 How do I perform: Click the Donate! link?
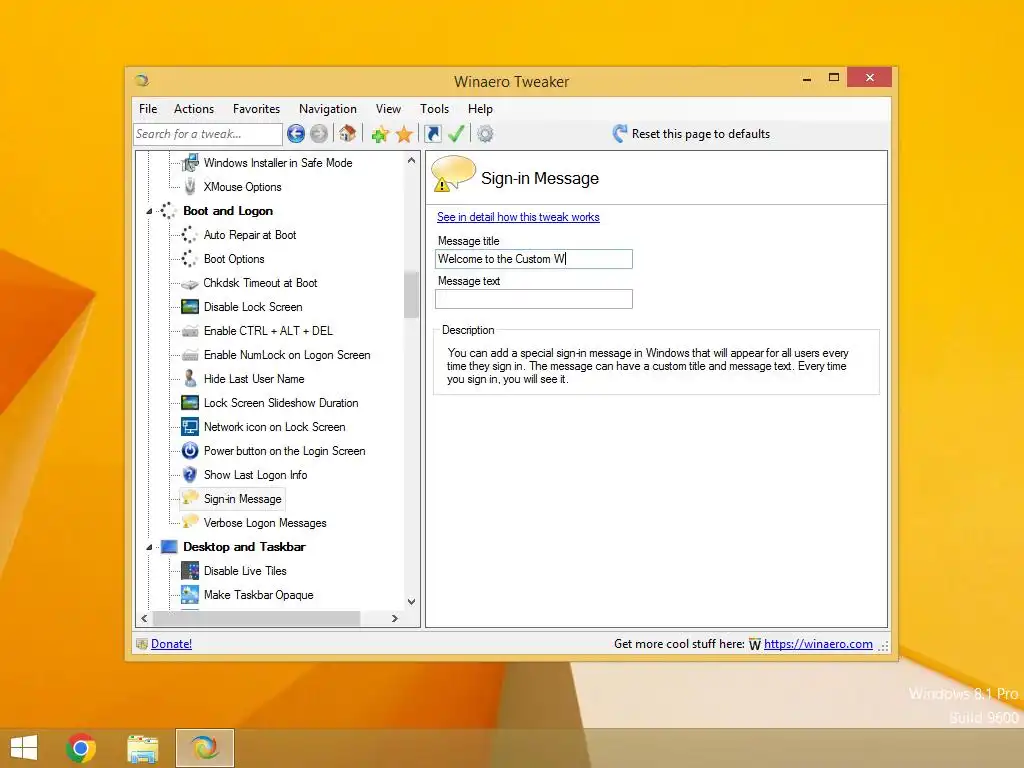171,644
